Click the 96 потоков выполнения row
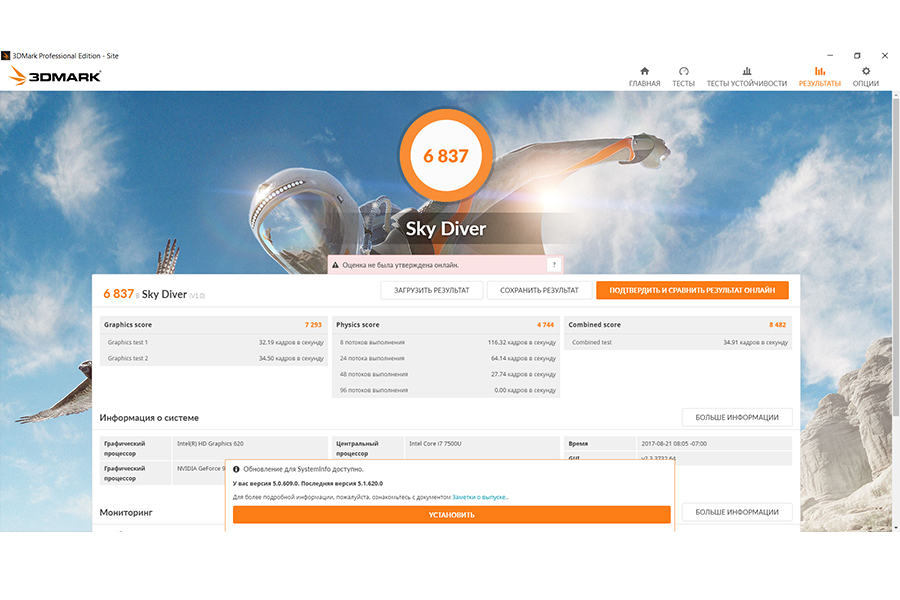The width and height of the screenshot is (900, 600). [446, 390]
